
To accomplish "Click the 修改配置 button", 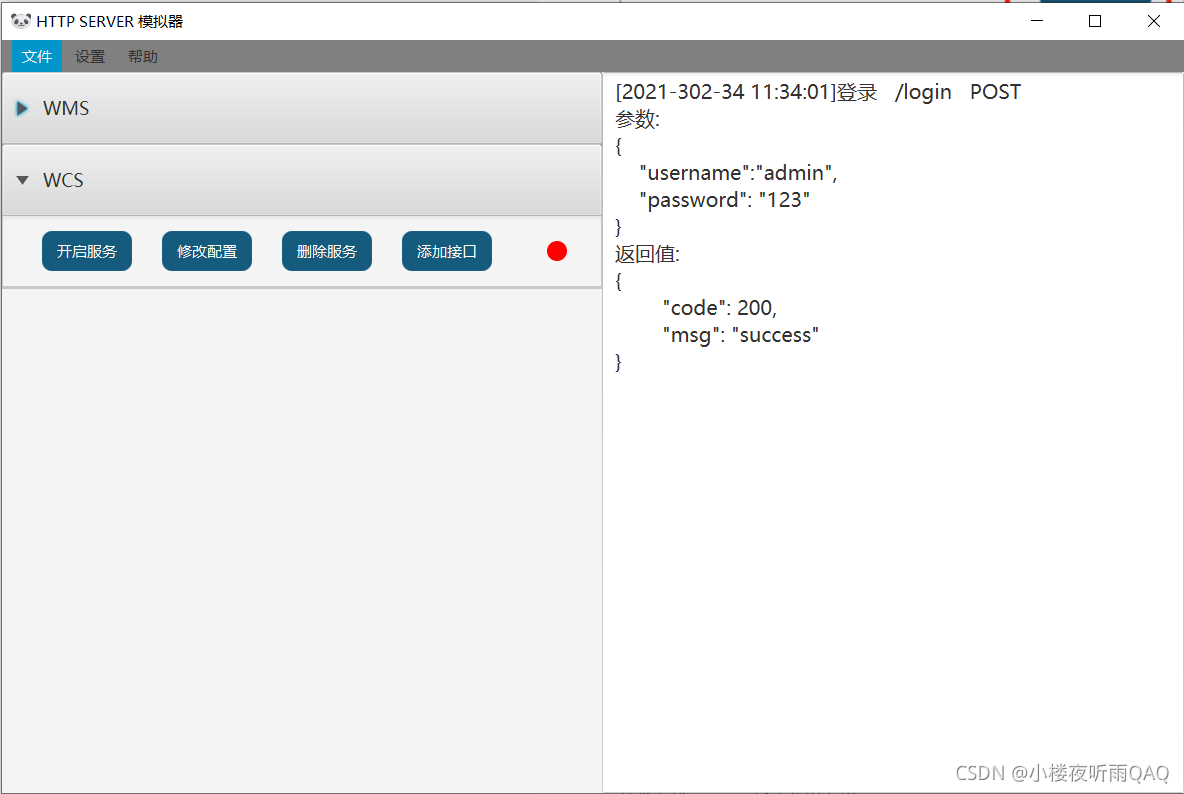I will (207, 251).
